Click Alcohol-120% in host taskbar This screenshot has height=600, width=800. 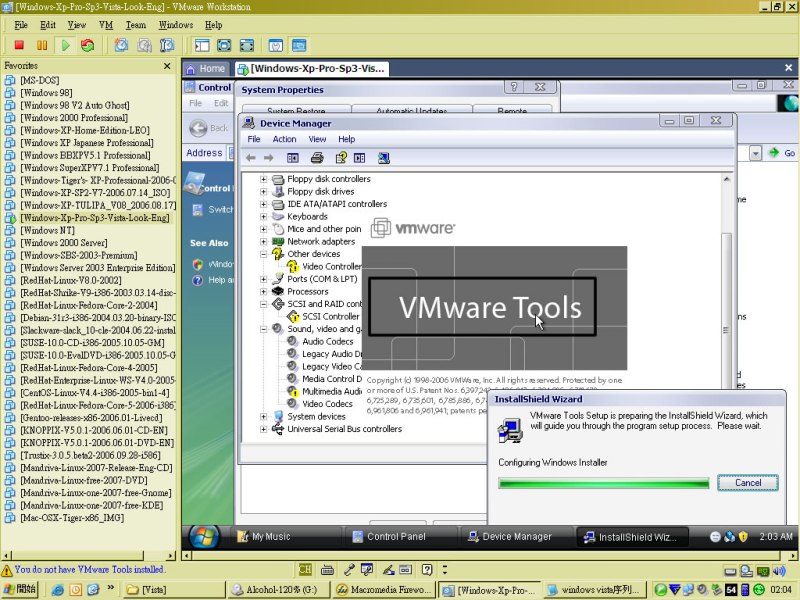(x=278, y=590)
